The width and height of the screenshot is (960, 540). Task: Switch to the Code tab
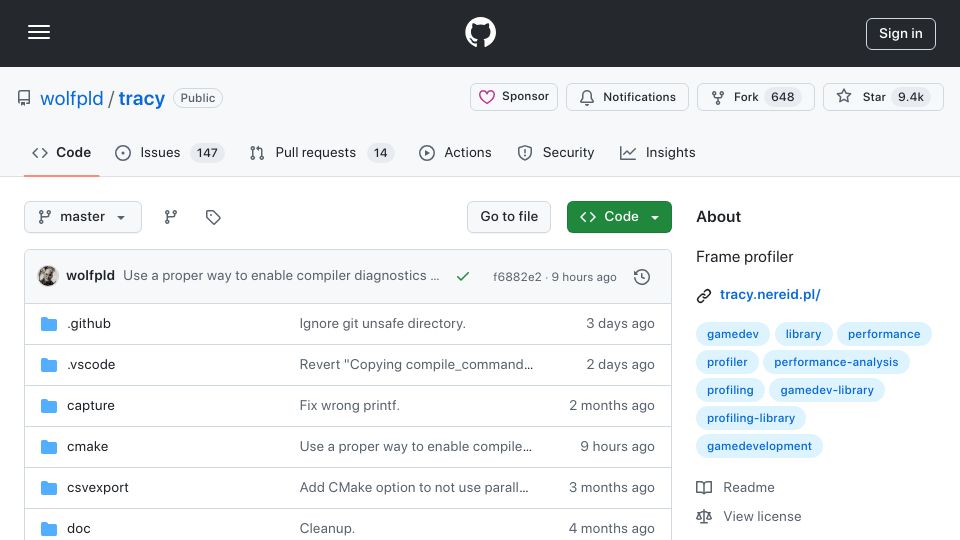pos(61,152)
